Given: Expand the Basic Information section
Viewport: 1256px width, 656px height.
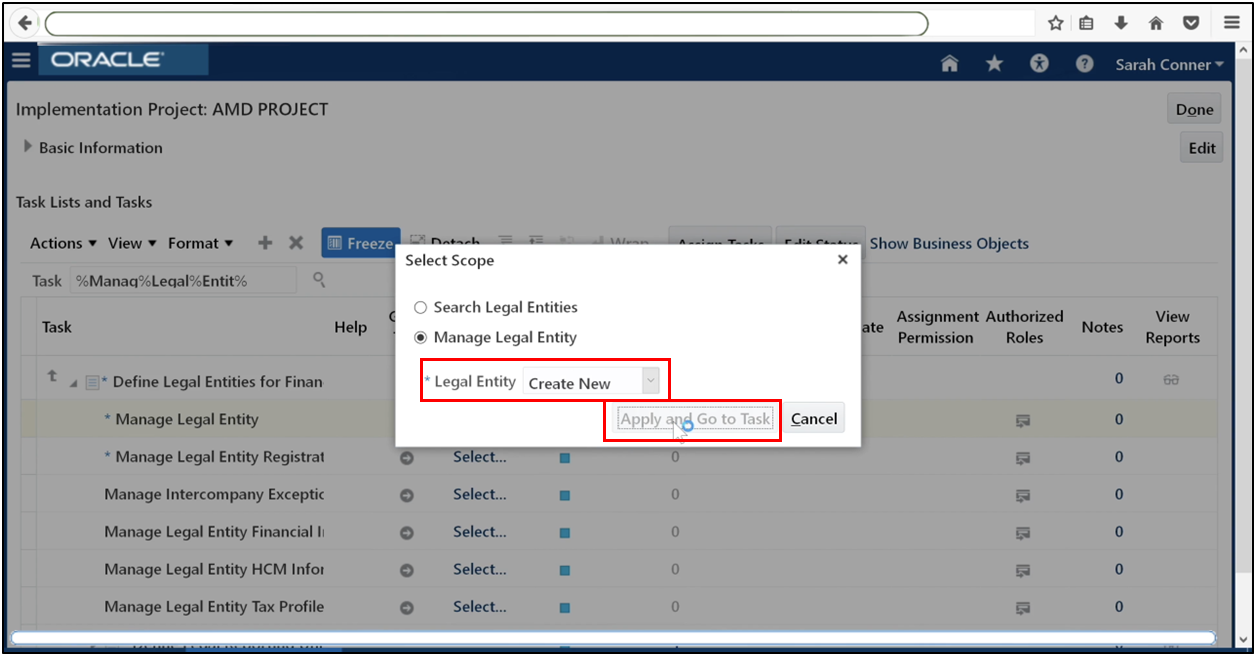Looking at the screenshot, I should point(27,147).
